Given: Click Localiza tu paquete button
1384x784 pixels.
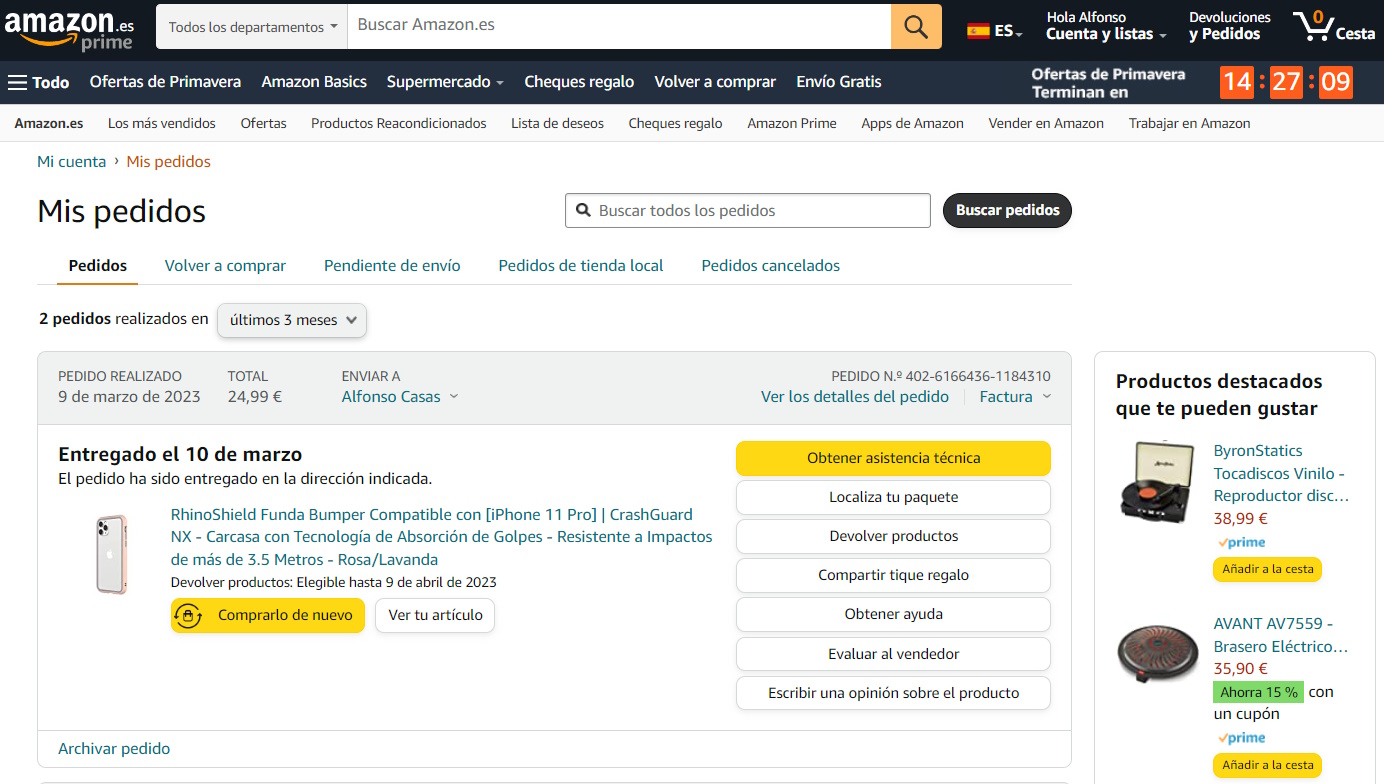Looking at the screenshot, I should click(x=893, y=497).
